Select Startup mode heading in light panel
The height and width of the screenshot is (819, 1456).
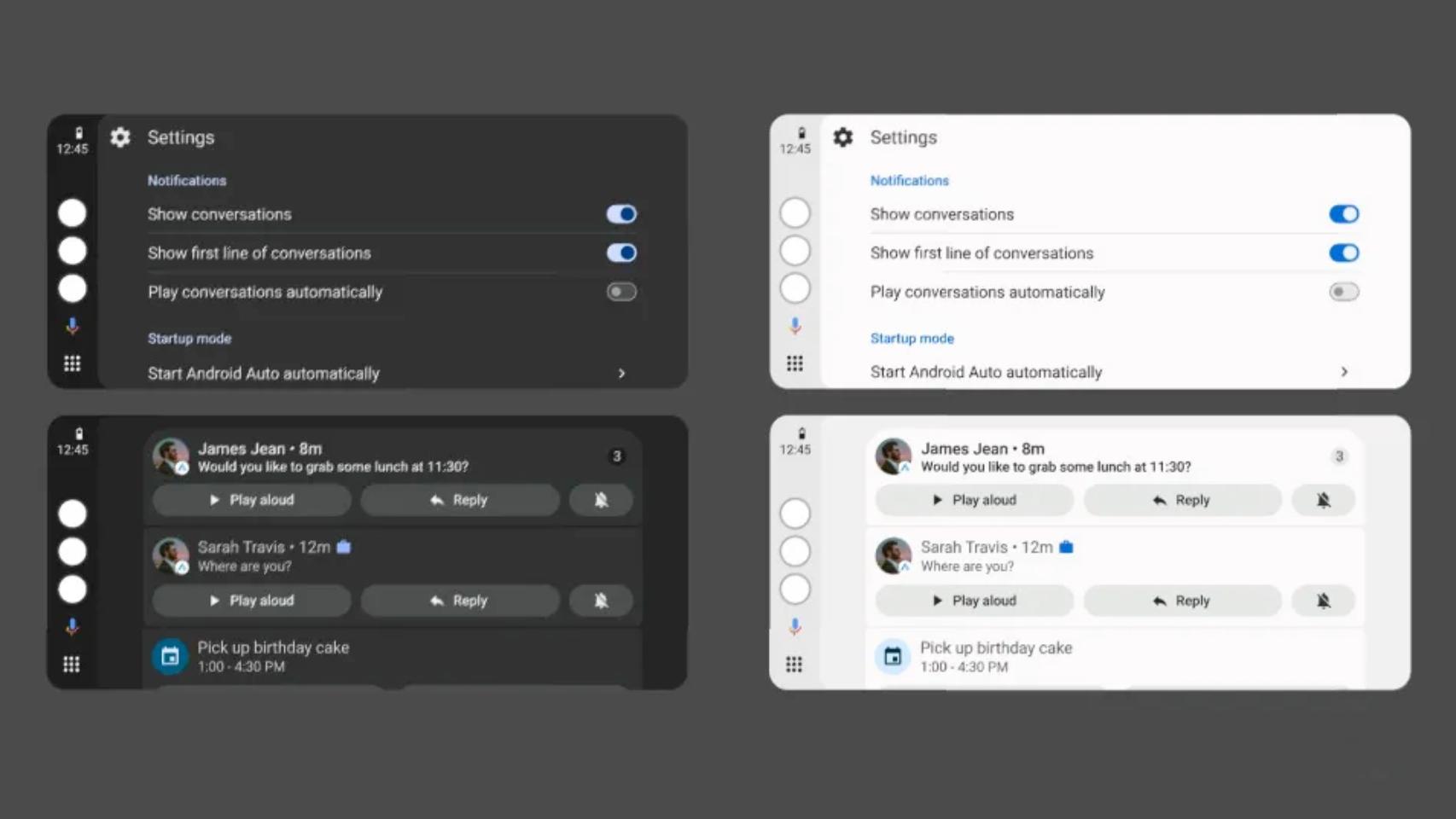tap(911, 339)
